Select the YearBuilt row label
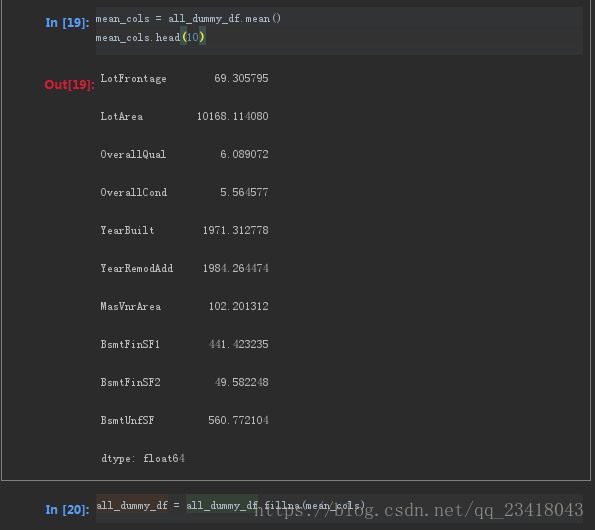This screenshot has width=595, height=530. [x=128, y=230]
